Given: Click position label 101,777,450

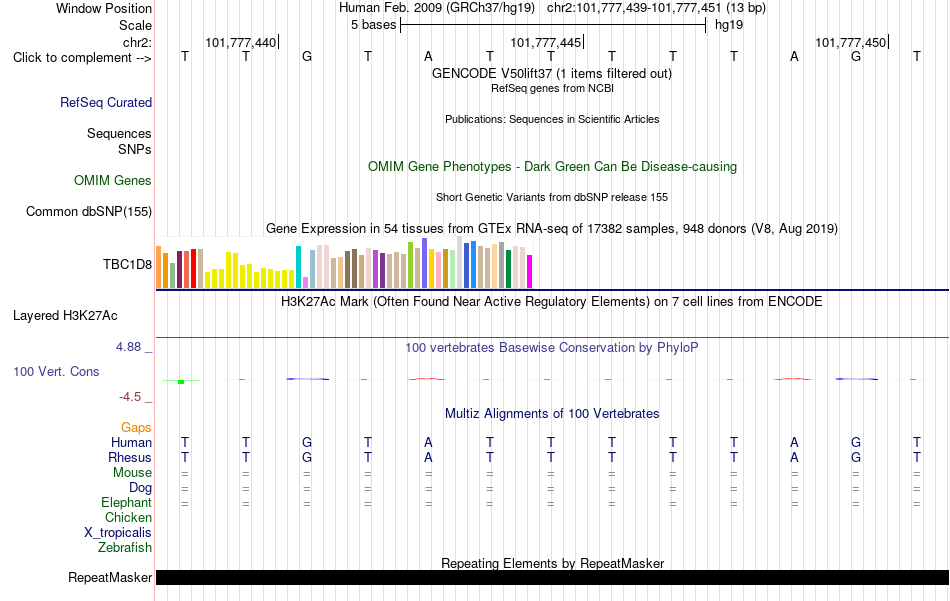Looking at the screenshot, I should coord(851,42).
